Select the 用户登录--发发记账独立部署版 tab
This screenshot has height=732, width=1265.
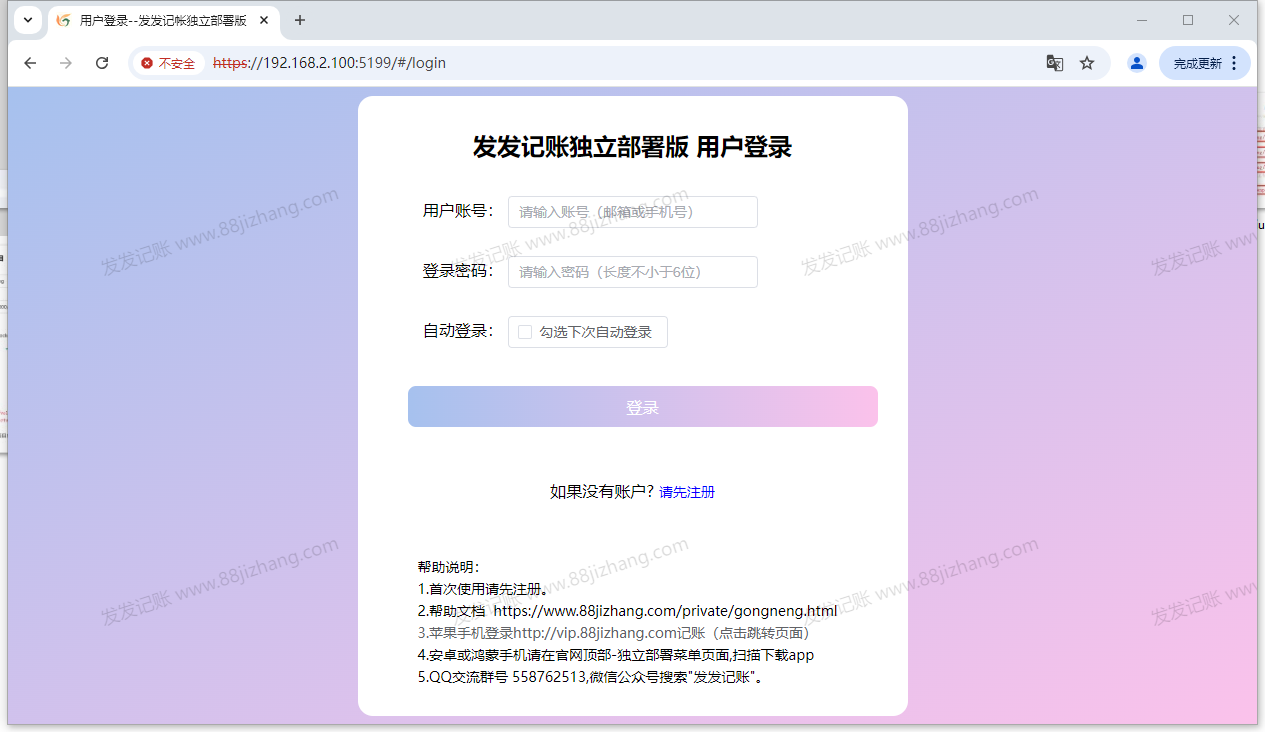(x=163, y=20)
